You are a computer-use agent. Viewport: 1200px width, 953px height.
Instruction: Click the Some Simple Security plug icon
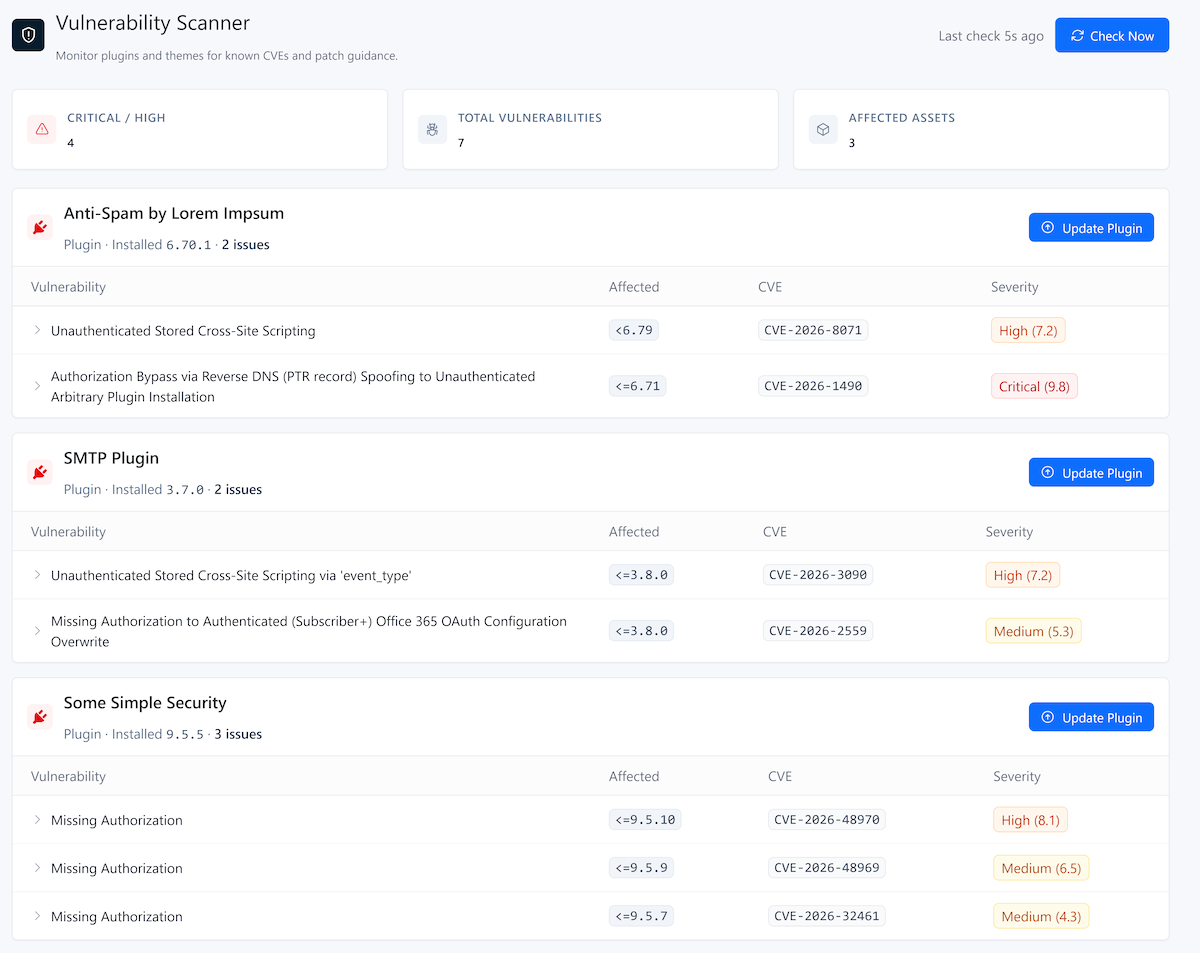click(x=40, y=717)
